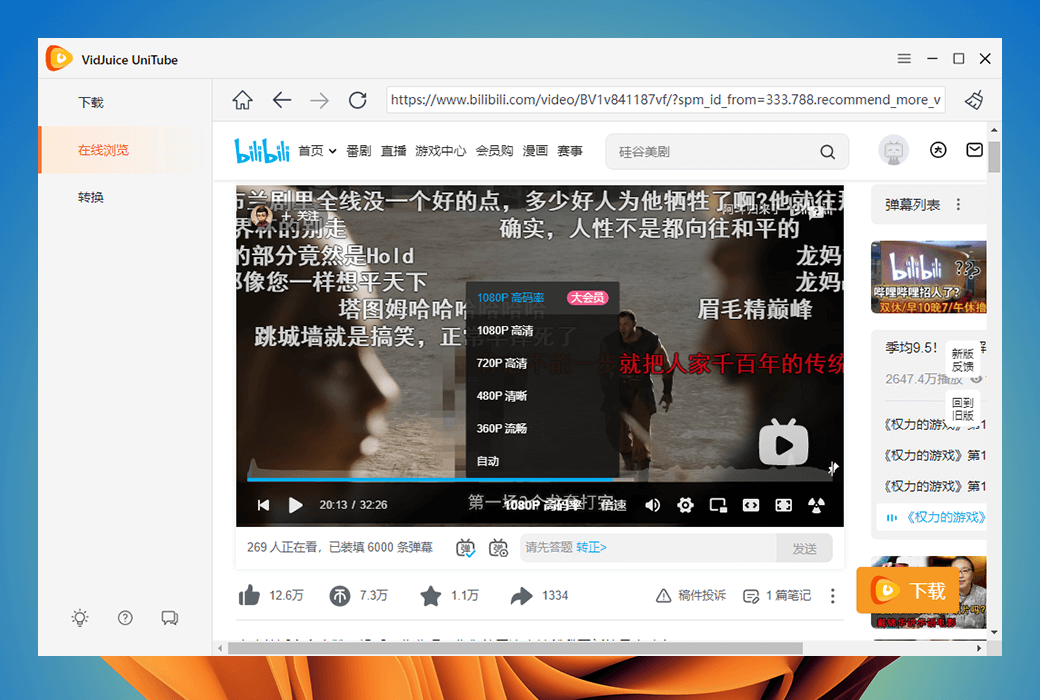
Task: Open danmaku settings icon
Action: (498, 548)
